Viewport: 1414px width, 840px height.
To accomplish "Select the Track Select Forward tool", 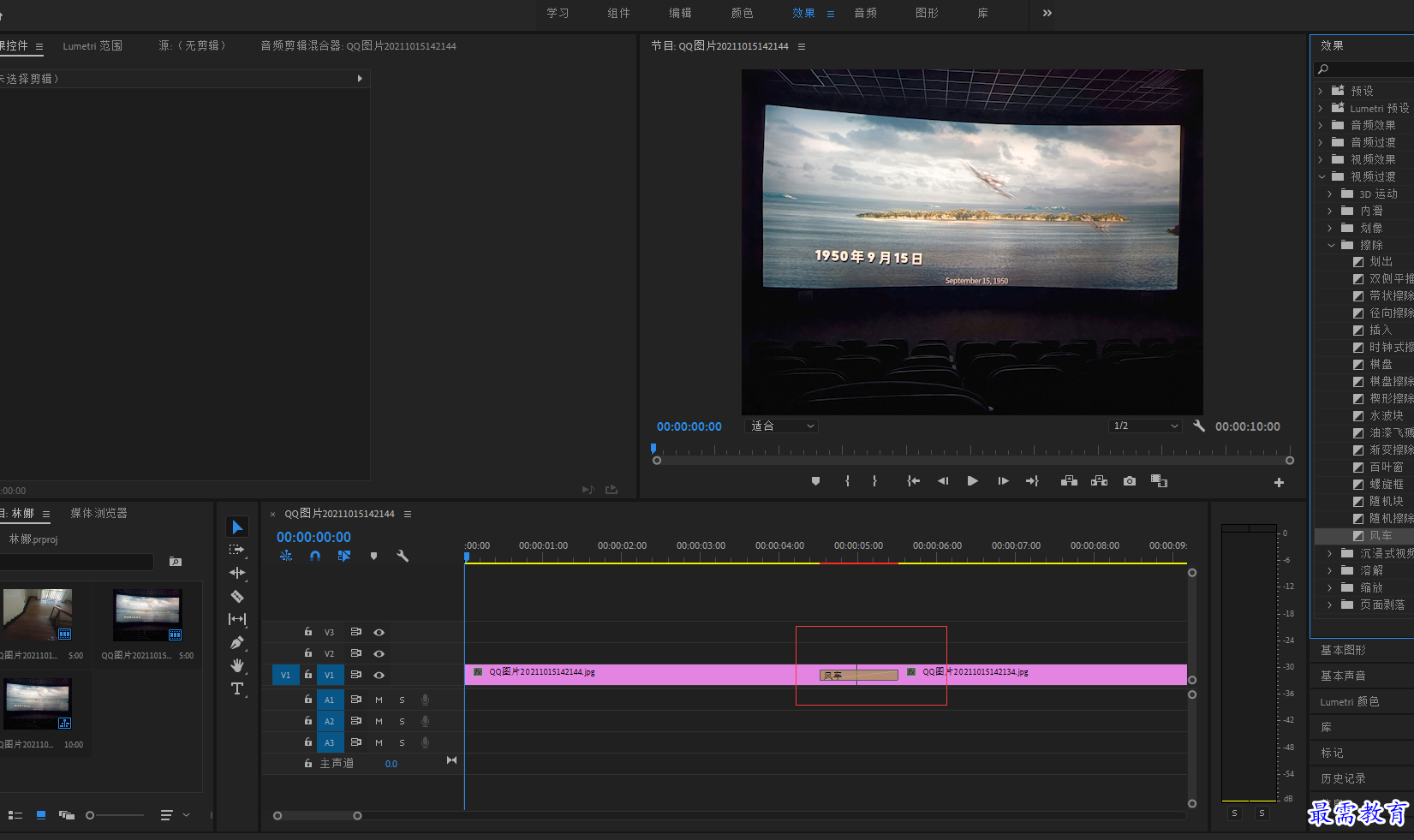I will (237, 550).
